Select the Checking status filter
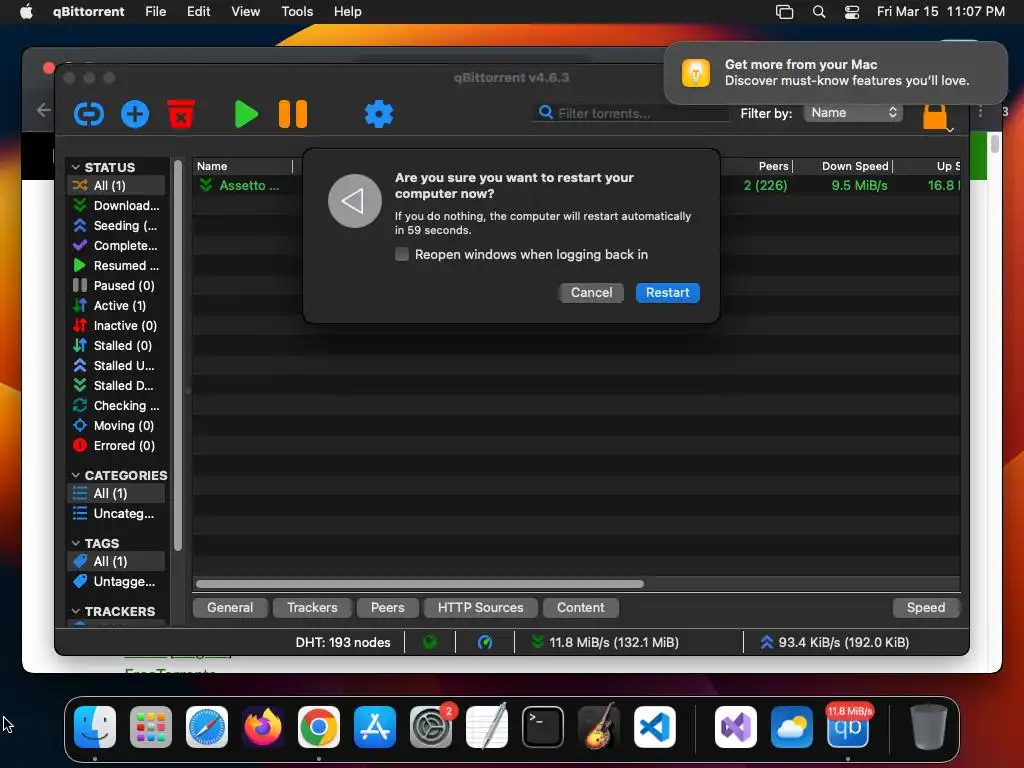The width and height of the screenshot is (1024, 768). click(x=116, y=406)
